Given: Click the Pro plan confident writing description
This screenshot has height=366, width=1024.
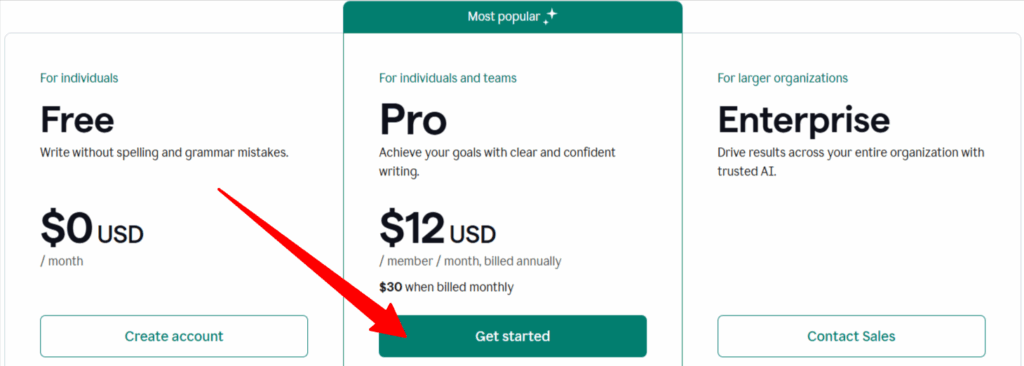Looking at the screenshot, I should click(x=497, y=162).
